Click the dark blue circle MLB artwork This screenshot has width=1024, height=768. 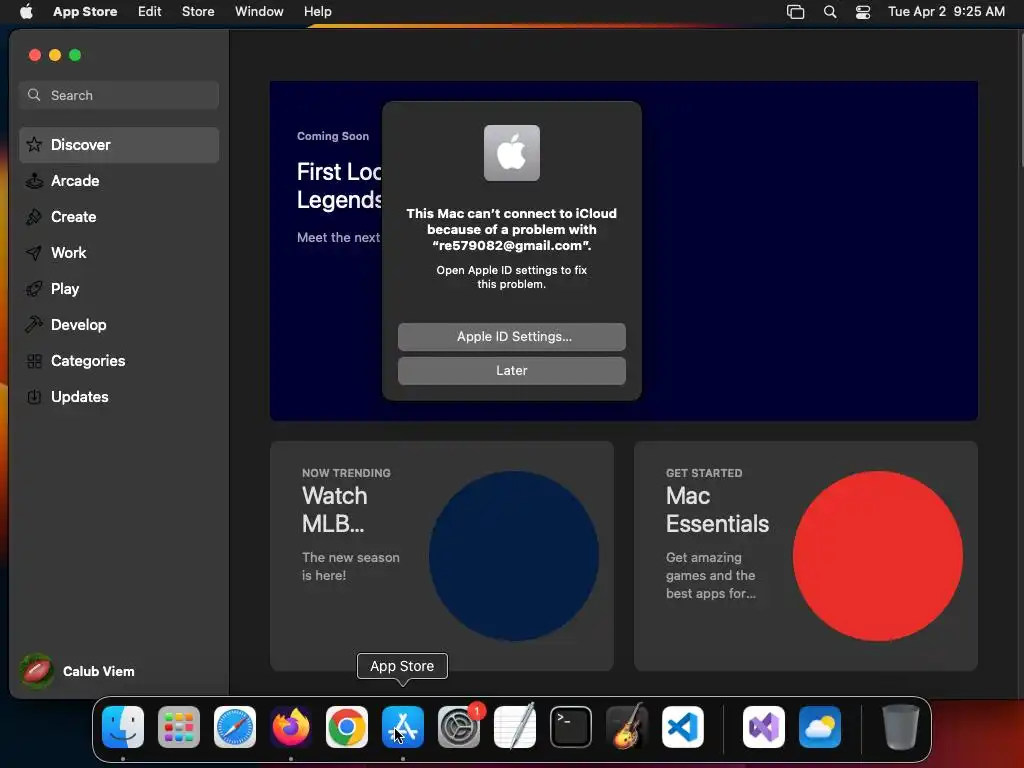514,556
